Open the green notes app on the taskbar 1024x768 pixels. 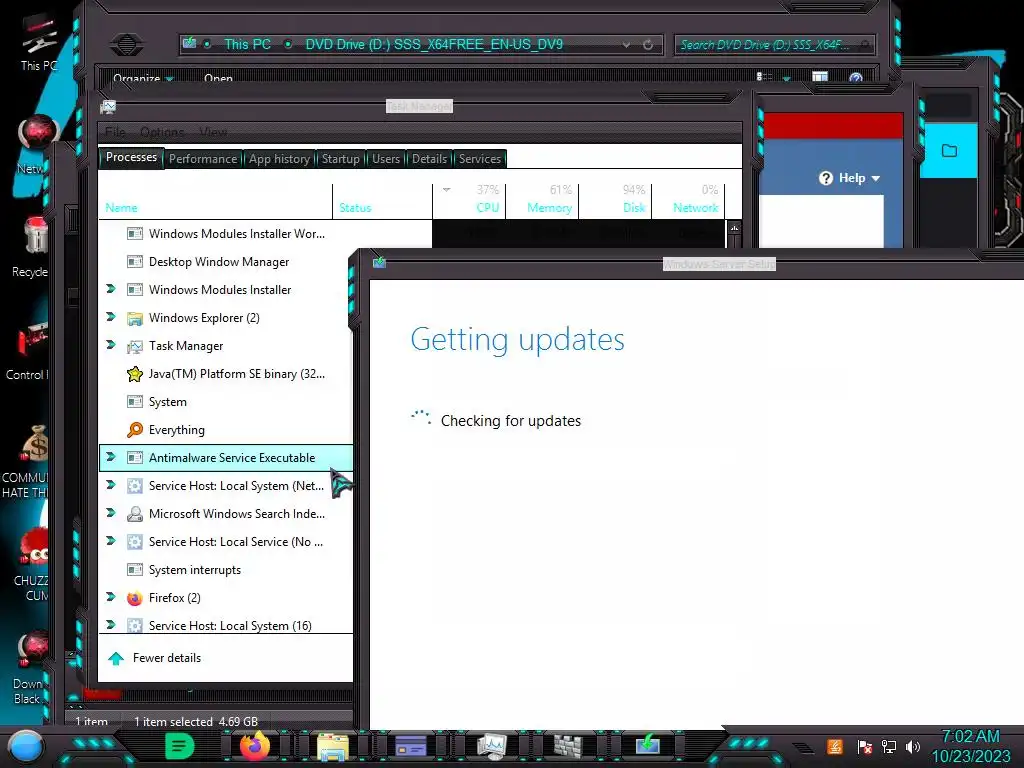[180, 746]
